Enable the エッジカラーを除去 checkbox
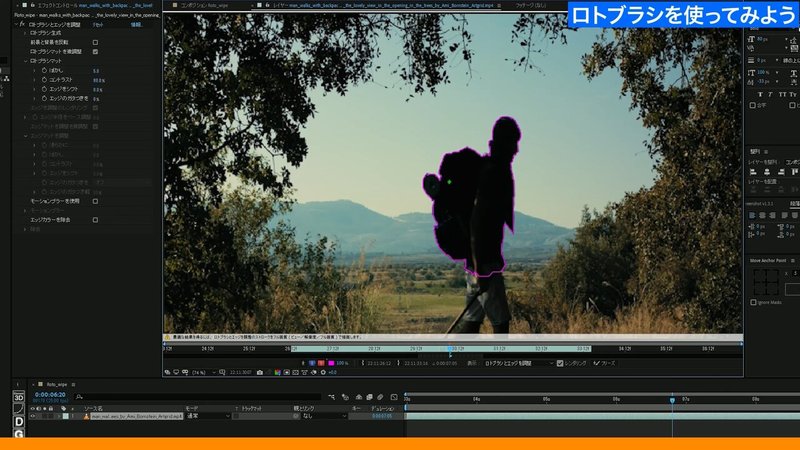 coord(95,220)
